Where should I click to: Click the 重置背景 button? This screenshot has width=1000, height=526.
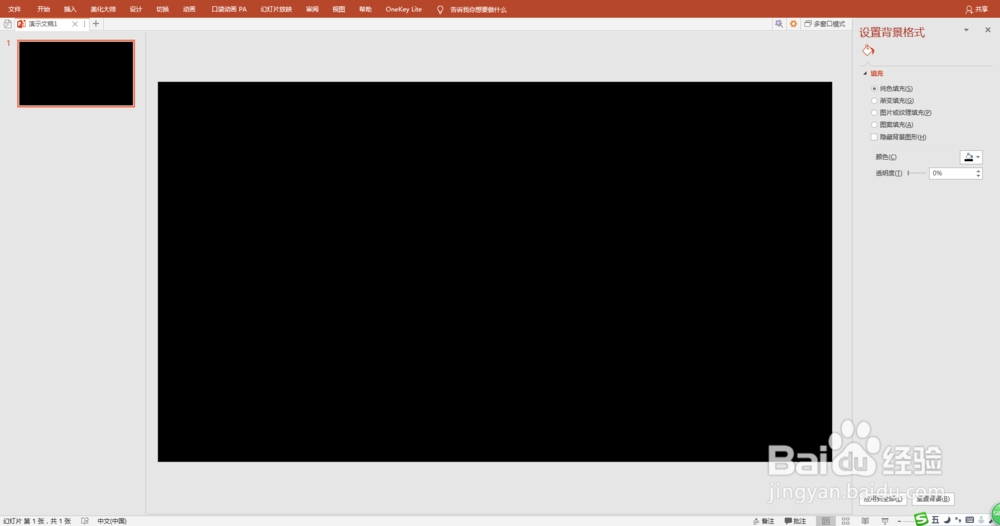tap(932, 499)
